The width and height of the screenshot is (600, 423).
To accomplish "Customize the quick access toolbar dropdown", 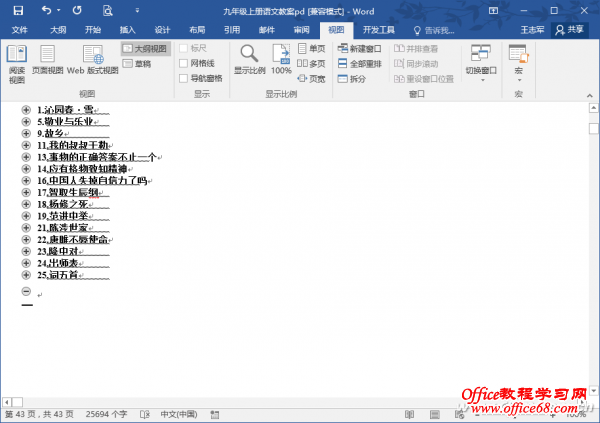I will click(137, 11).
